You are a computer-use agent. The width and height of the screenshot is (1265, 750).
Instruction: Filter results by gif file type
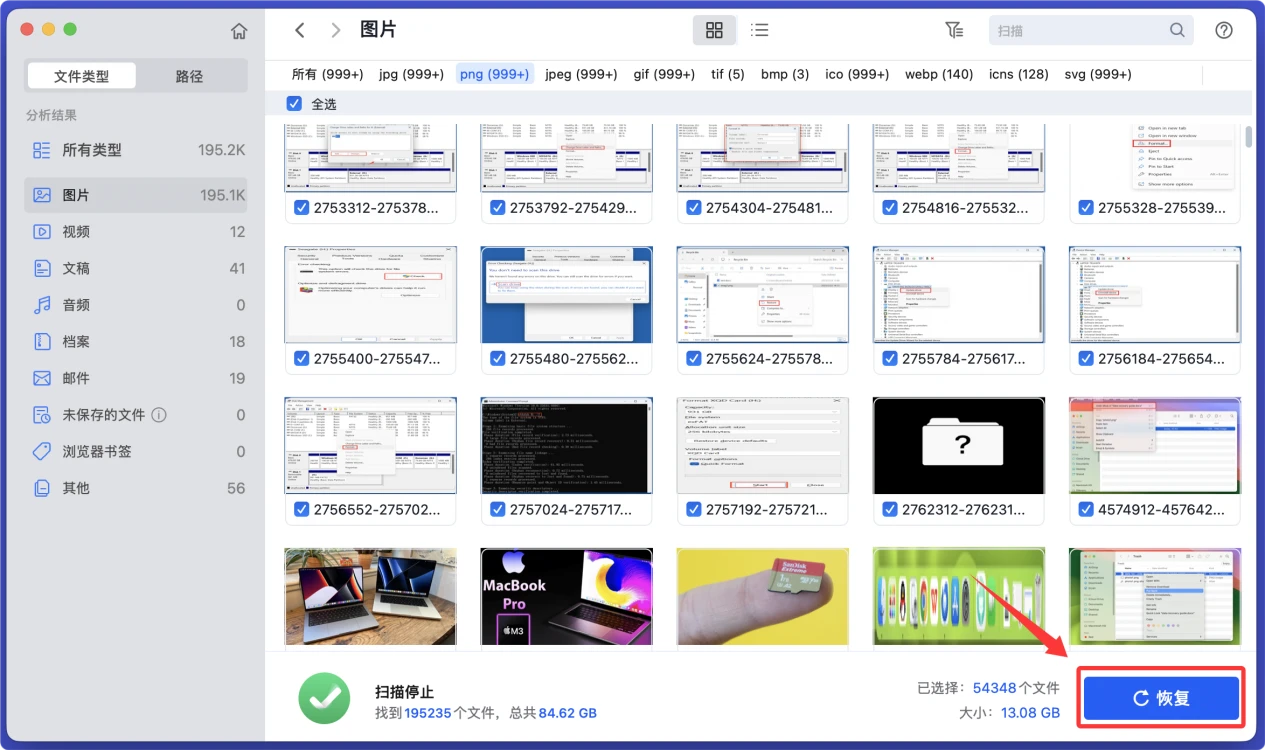663,74
